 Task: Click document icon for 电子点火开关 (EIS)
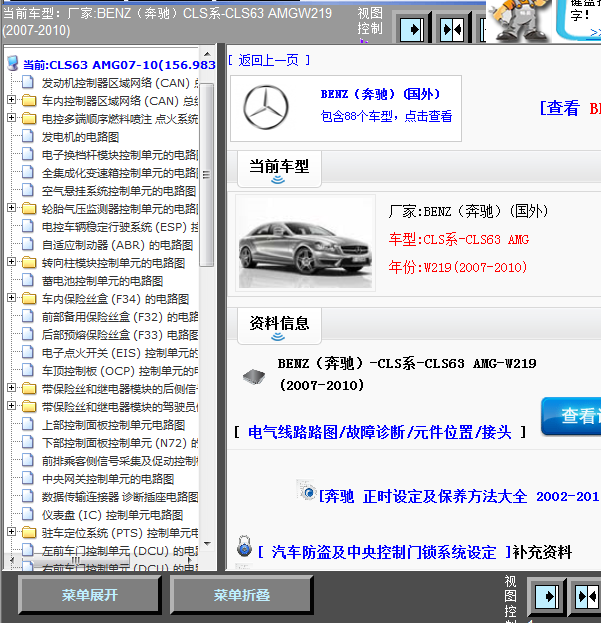[28, 352]
